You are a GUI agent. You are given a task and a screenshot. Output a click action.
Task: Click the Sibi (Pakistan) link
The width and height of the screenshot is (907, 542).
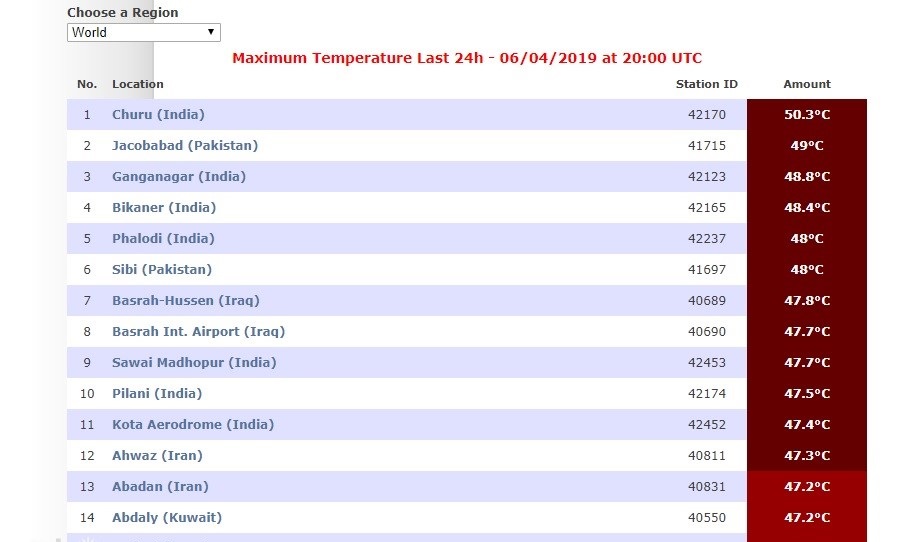tap(162, 270)
